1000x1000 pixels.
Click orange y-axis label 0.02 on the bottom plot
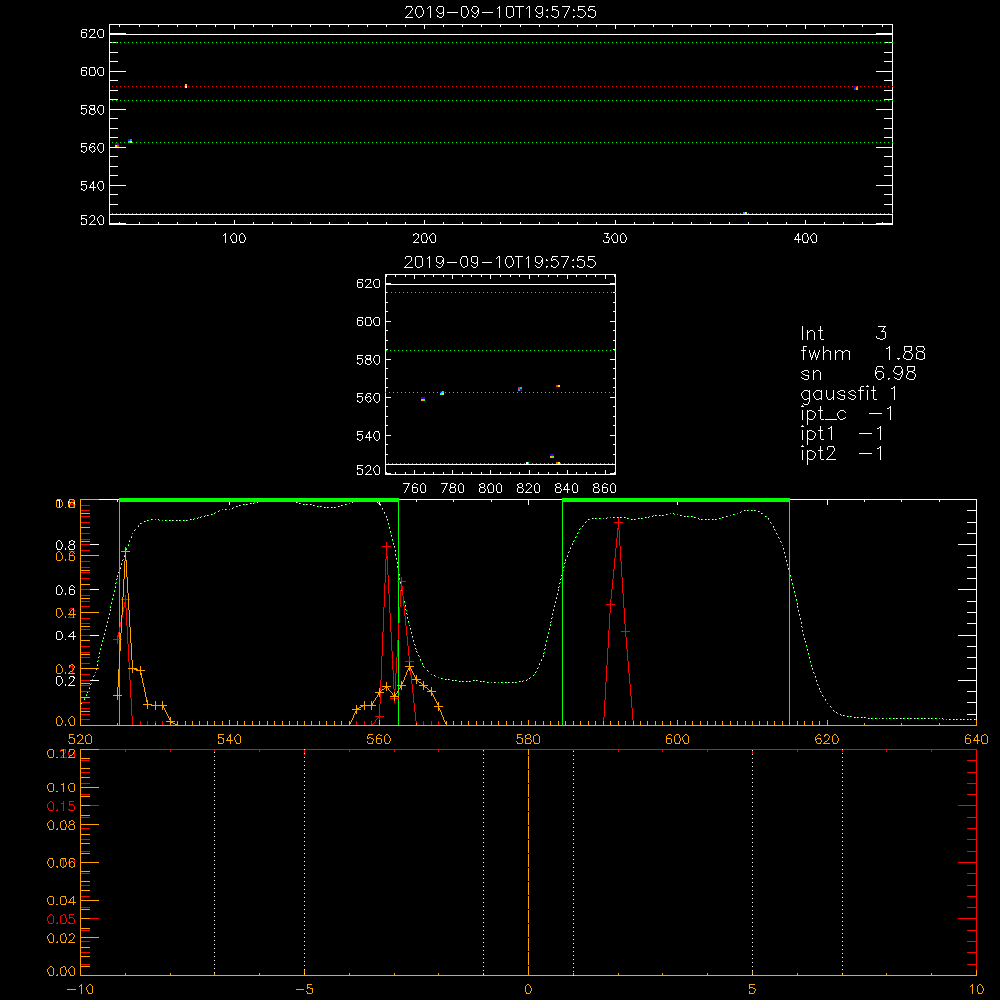pyautogui.click(x=61, y=938)
